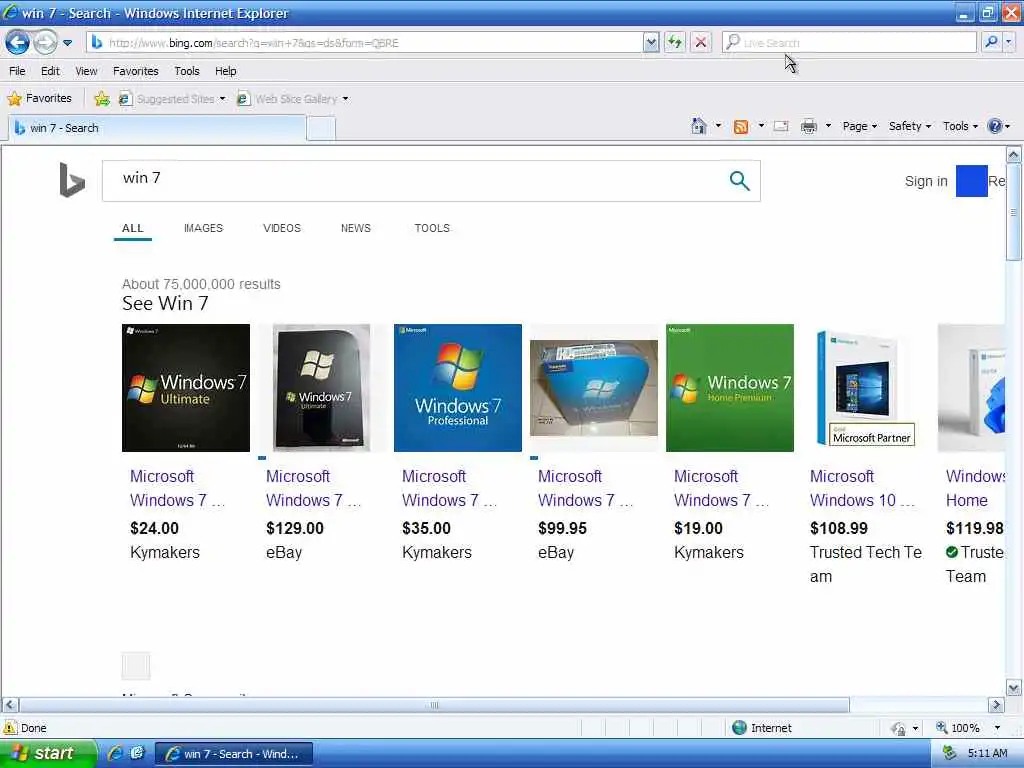Expand the Print dropdown arrow
The height and width of the screenshot is (768, 1024).
828,125
